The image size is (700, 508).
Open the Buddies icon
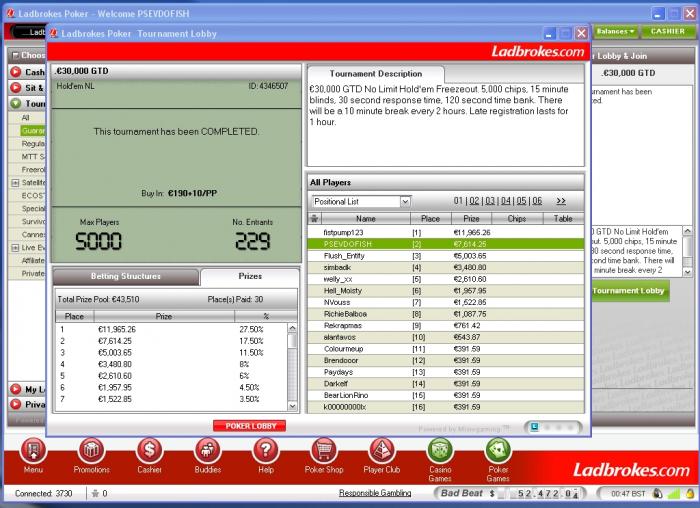tap(208, 451)
